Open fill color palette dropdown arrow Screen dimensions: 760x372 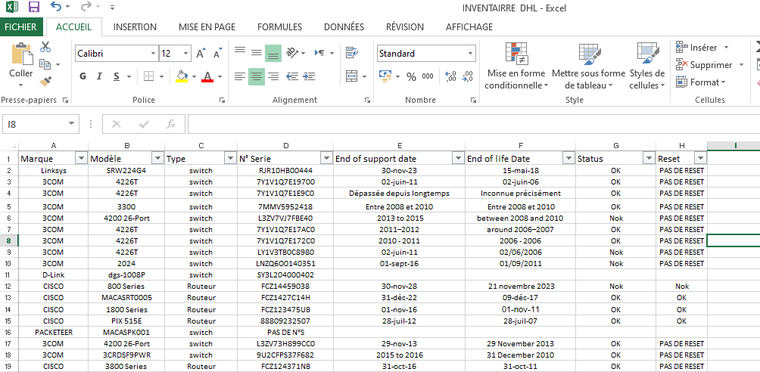(x=194, y=77)
